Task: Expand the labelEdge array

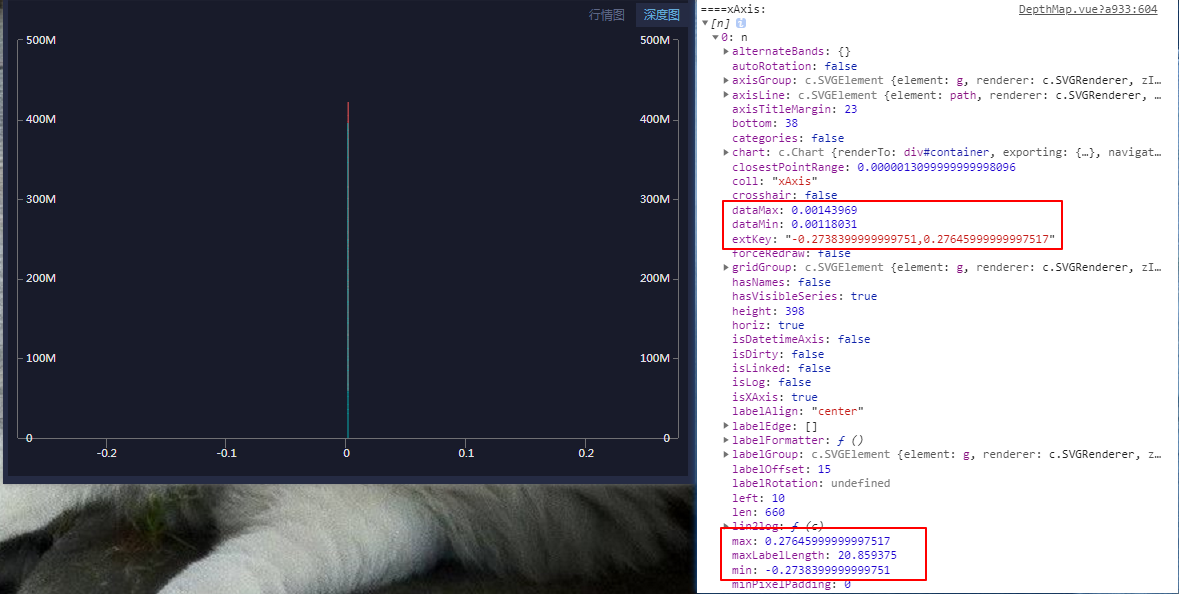Action: click(x=726, y=425)
